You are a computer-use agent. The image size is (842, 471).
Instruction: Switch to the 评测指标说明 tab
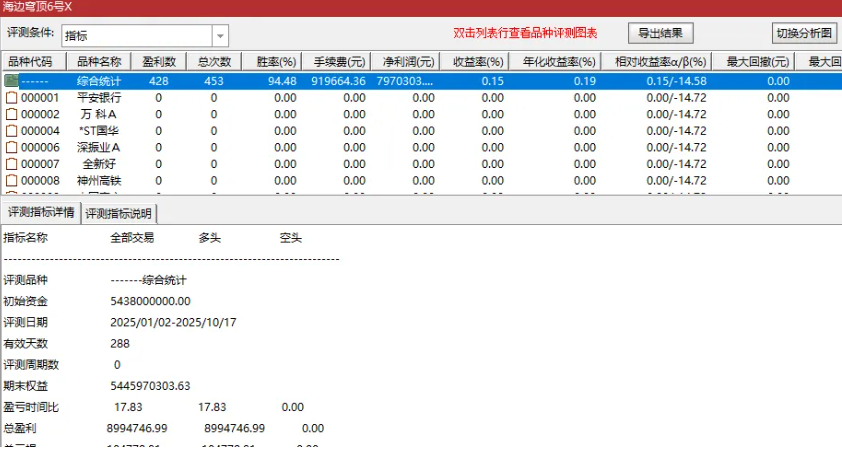tap(119, 213)
